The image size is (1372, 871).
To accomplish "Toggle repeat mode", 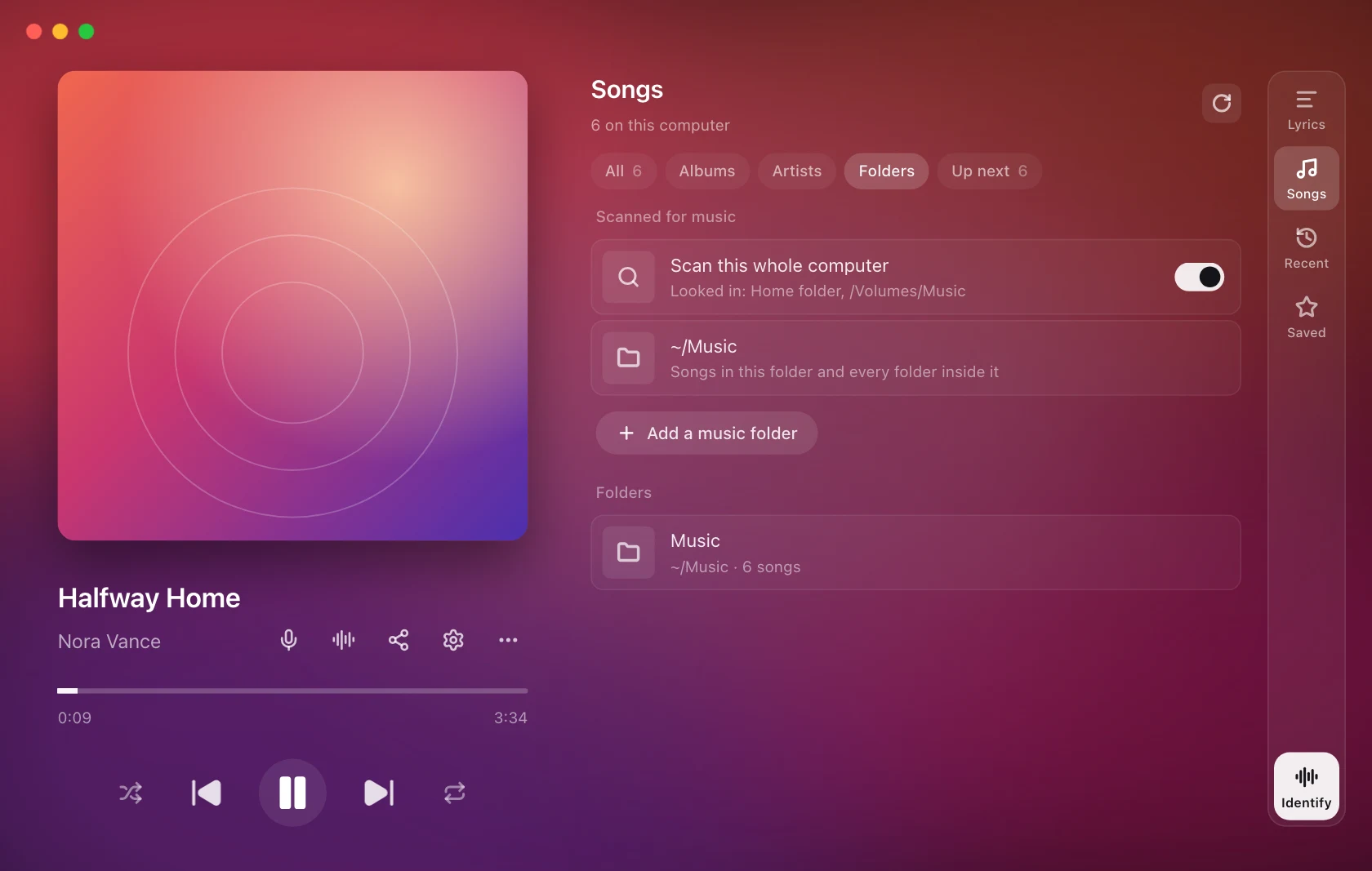I will point(454,793).
